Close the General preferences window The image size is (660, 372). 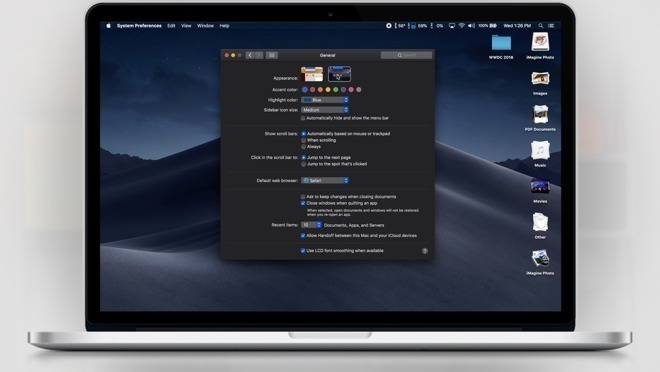[226, 55]
